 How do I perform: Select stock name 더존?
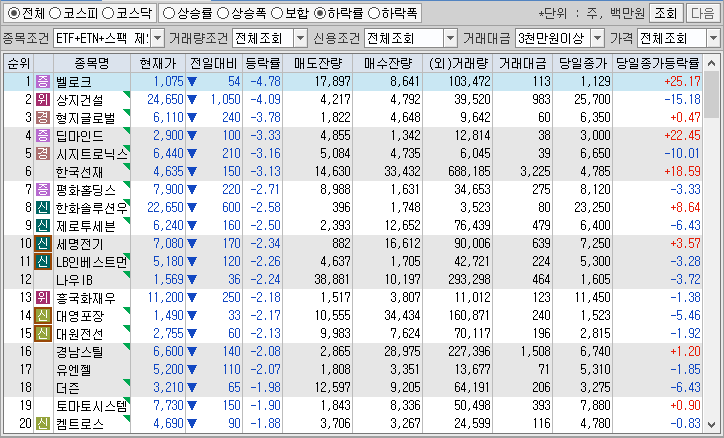point(67,388)
